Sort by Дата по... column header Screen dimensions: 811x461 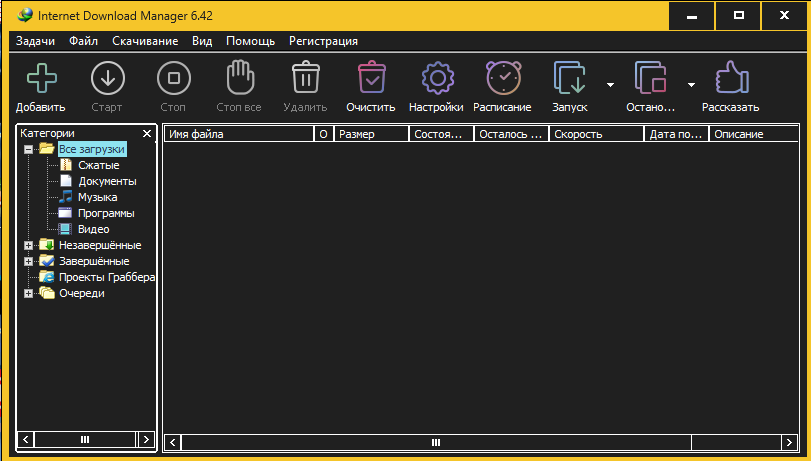(x=677, y=134)
